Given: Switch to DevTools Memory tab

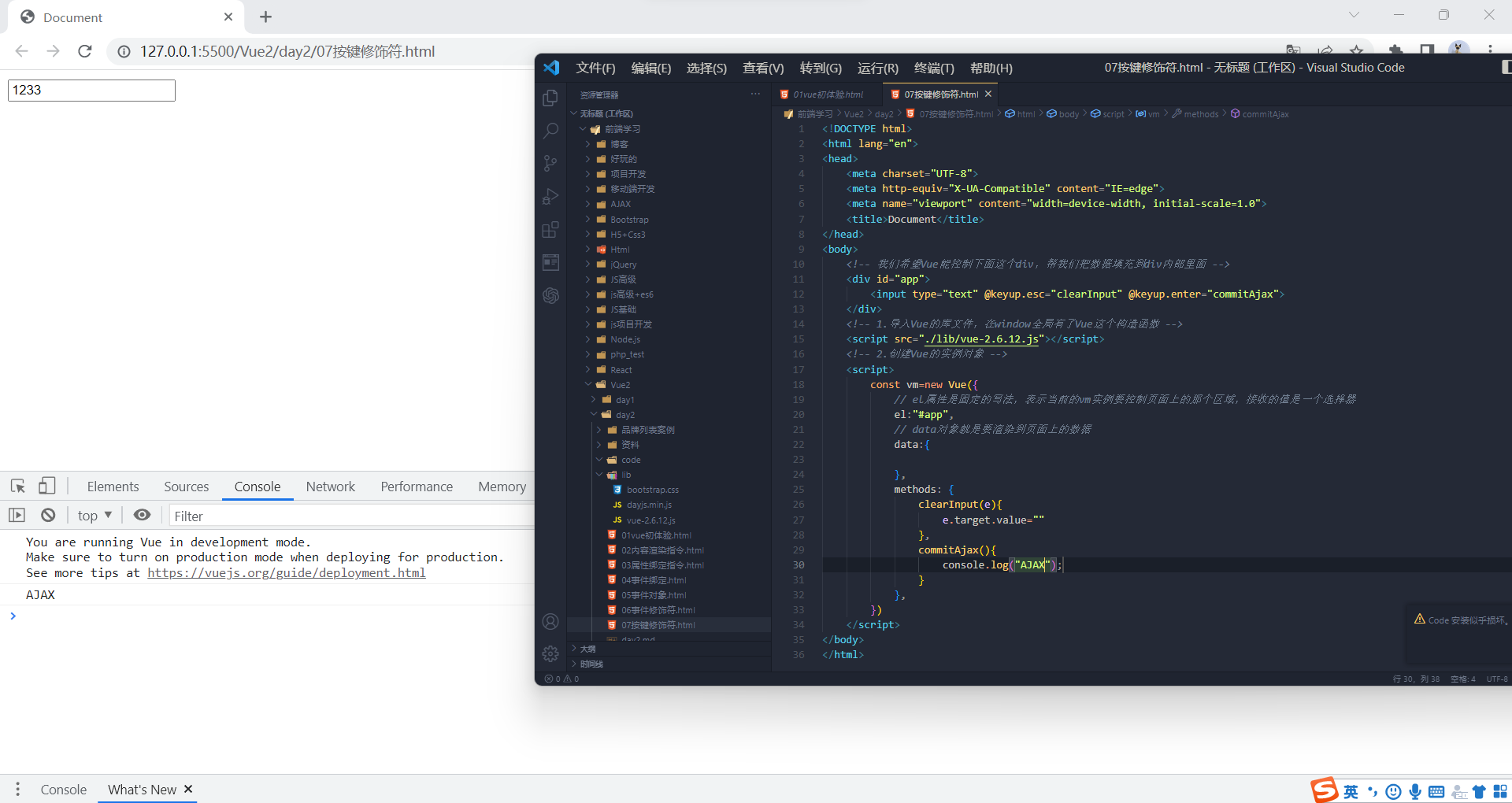Looking at the screenshot, I should (502, 487).
